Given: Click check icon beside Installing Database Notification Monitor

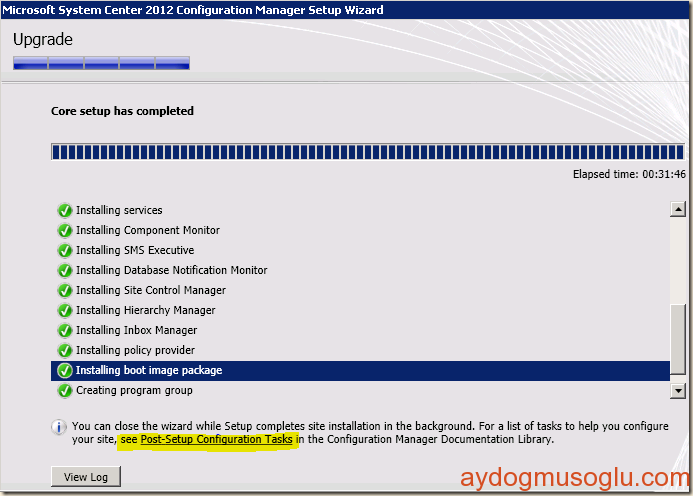Looking at the screenshot, I should click(65, 270).
